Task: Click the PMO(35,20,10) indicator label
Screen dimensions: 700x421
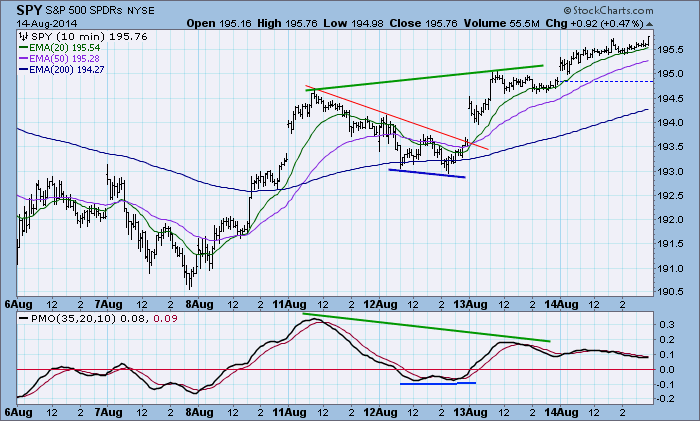Action: [x=73, y=319]
